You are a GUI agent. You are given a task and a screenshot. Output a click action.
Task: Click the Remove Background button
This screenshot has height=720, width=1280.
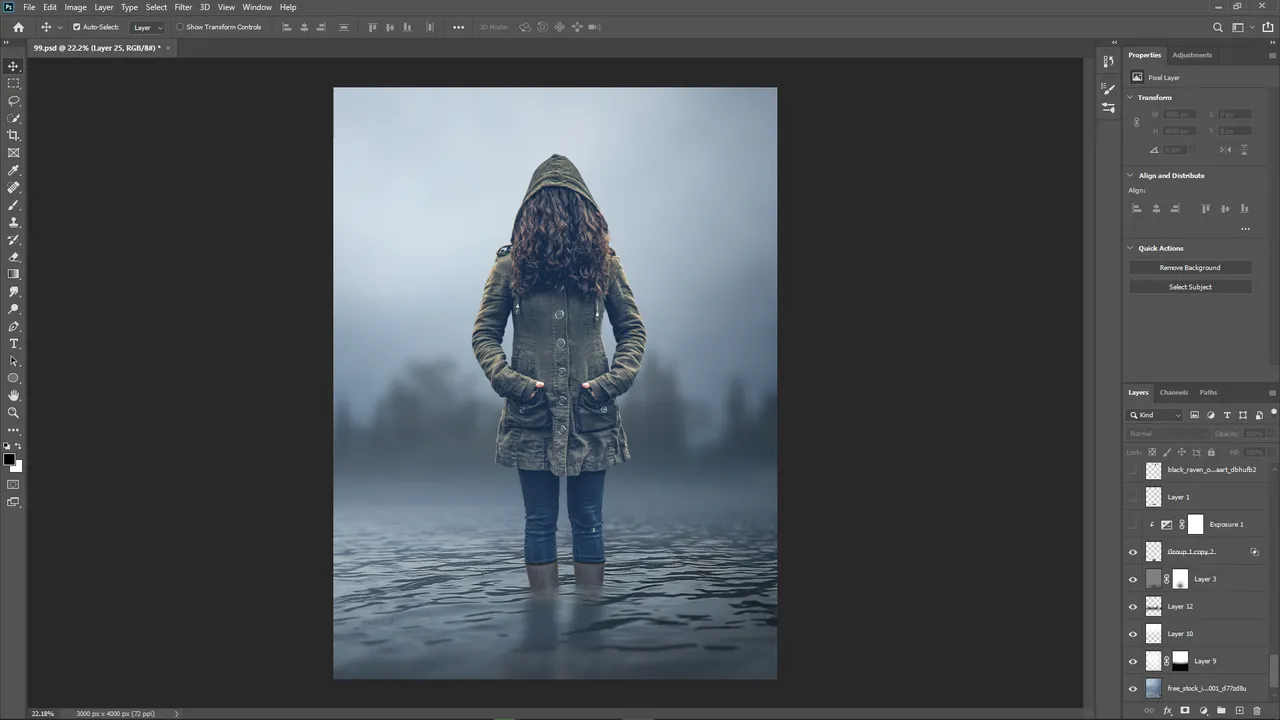point(1190,267)
